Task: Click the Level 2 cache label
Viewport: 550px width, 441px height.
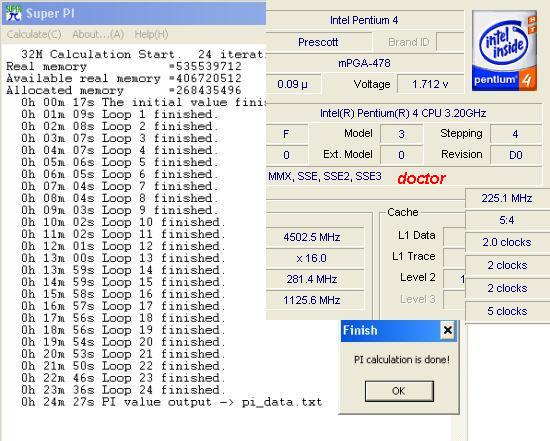Action: pyautogui.click(x=417, y=278)
